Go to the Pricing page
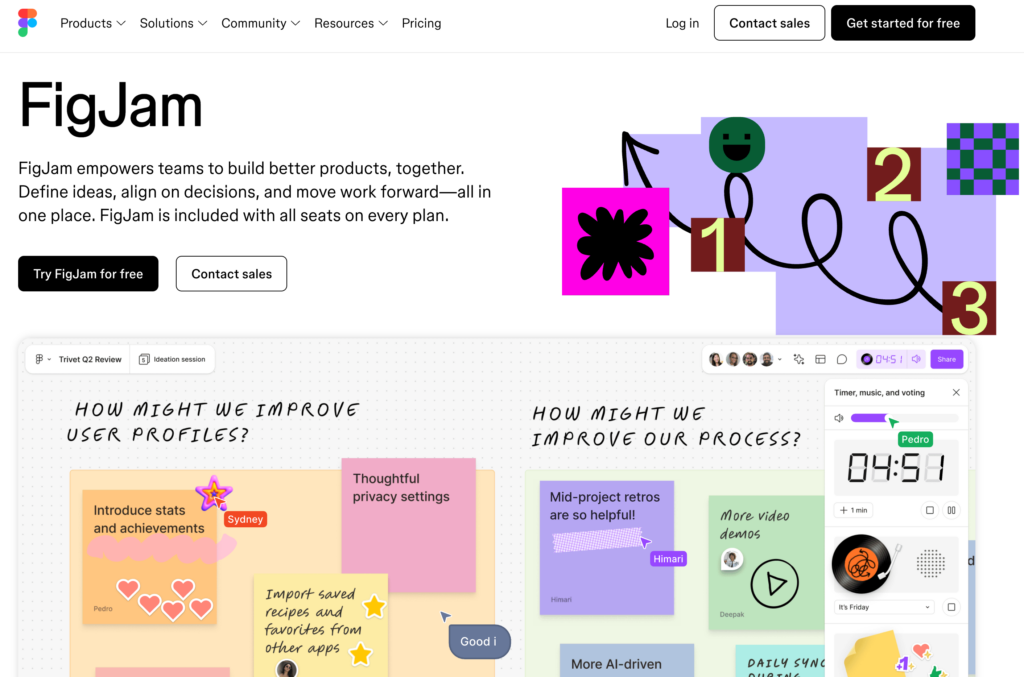Viewport: 1024px width, 677px height. (421, 24)
